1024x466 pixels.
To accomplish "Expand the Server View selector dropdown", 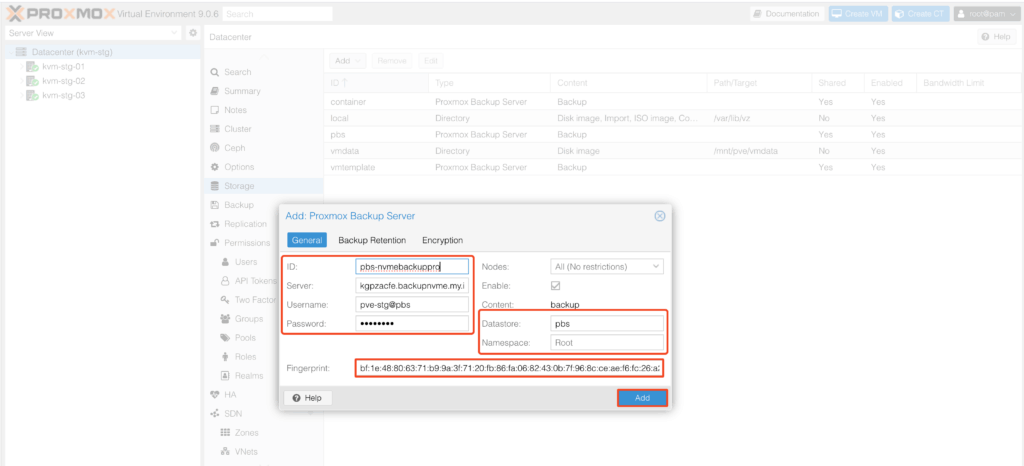I will (x=176, y=33).
